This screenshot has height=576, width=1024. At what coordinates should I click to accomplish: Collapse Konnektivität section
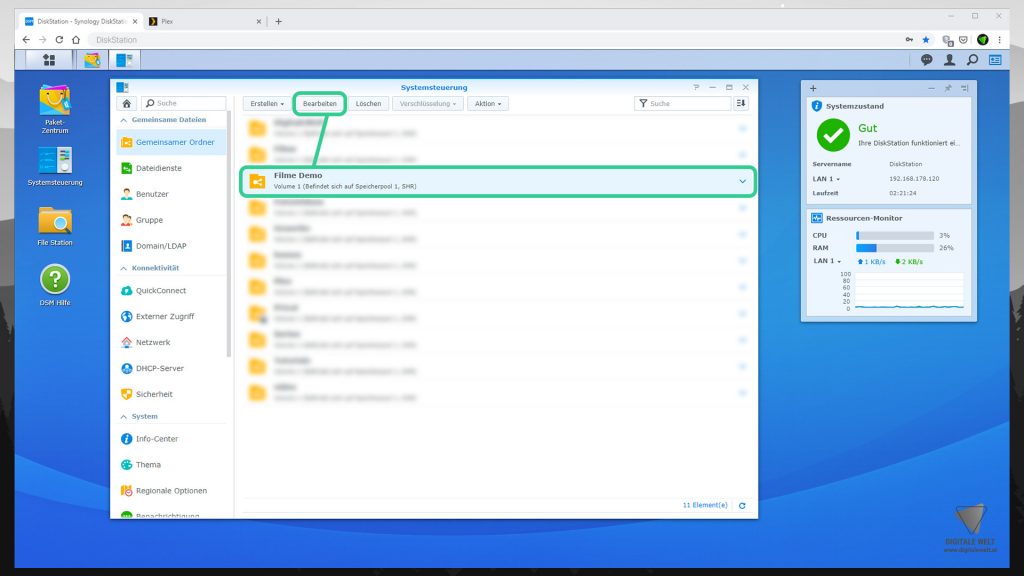pyautogui.click(x=123, y=268)
